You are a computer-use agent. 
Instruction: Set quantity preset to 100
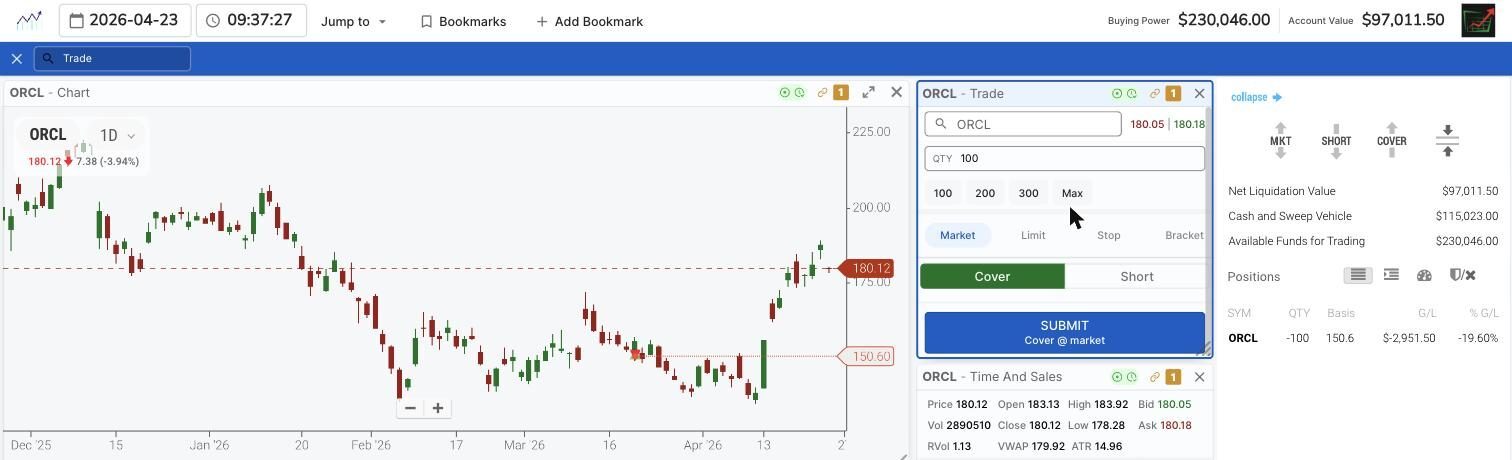pos(943,193)
